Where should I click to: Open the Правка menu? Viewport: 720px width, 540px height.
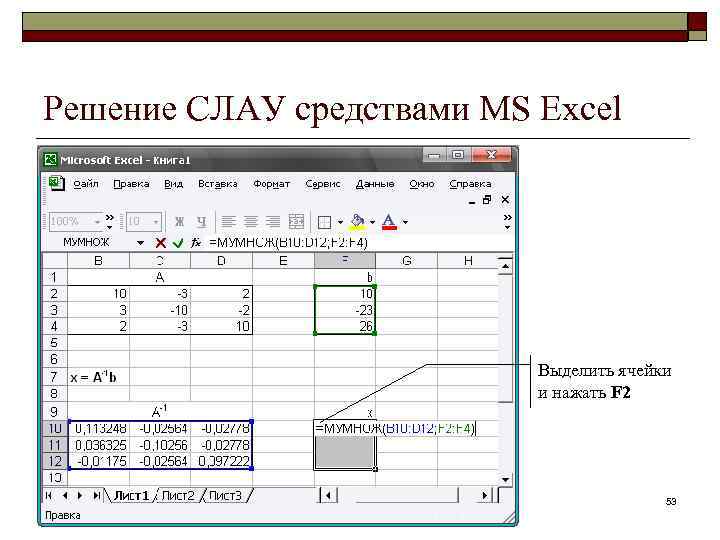point(131,184)
